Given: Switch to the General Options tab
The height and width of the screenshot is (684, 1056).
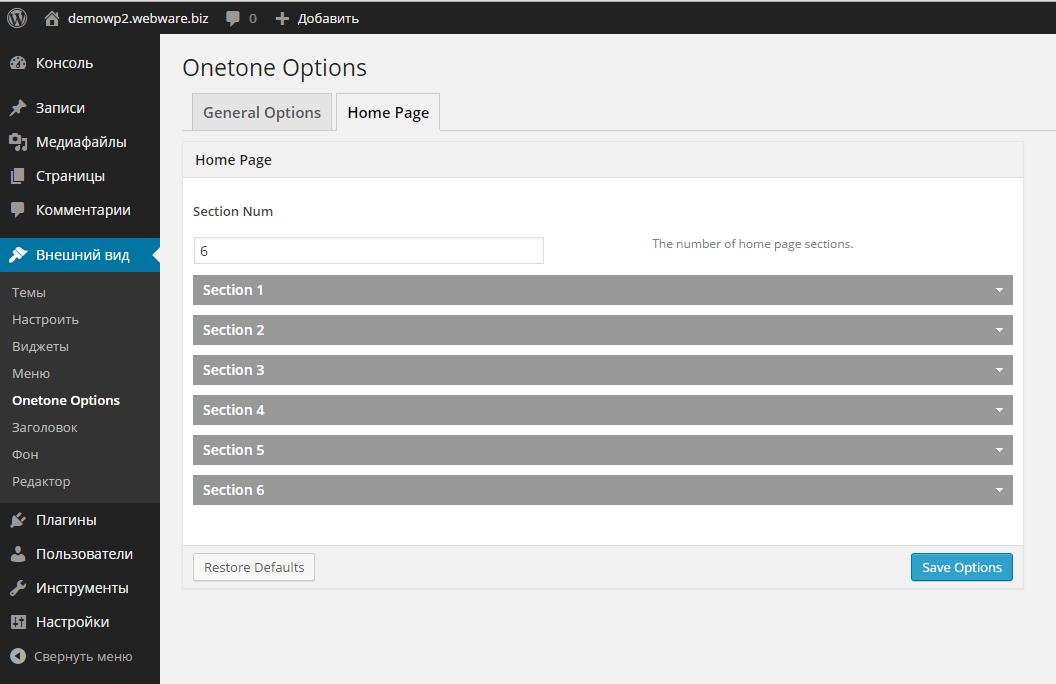Looking at the screenshot, I should pyautogui.click(x=262, y=113).
